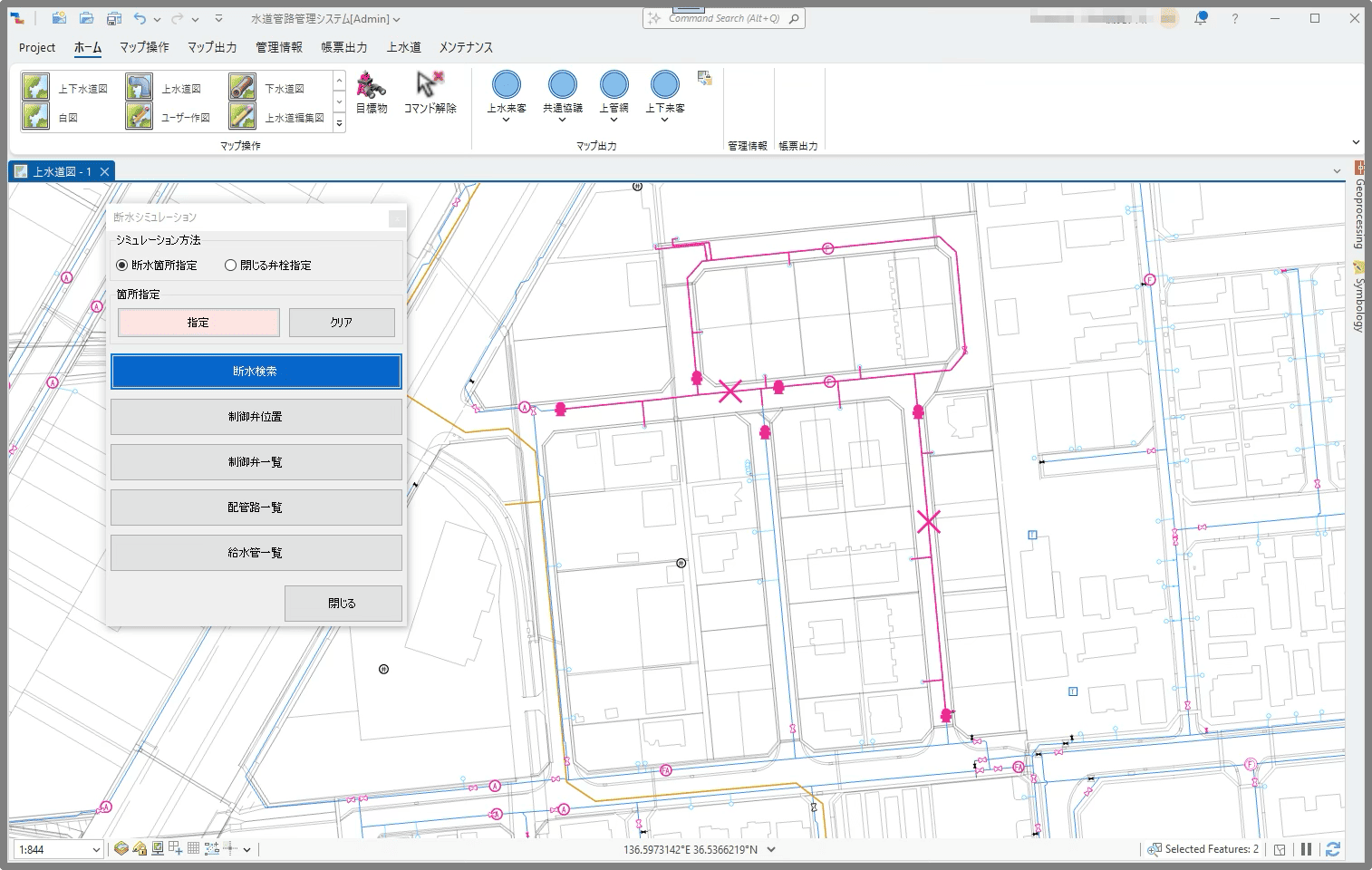Click the コマンド解除 cursor icon

pos(430,85)
